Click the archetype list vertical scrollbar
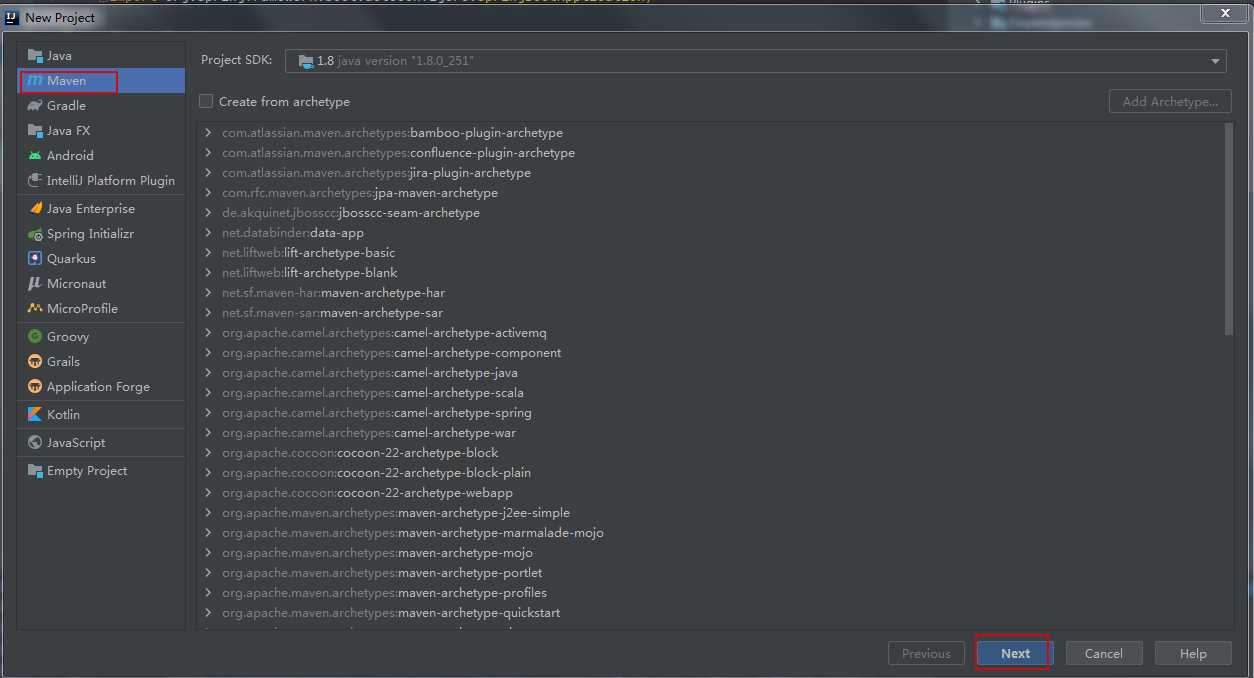1254x678 pixels. pos(1229,229)
